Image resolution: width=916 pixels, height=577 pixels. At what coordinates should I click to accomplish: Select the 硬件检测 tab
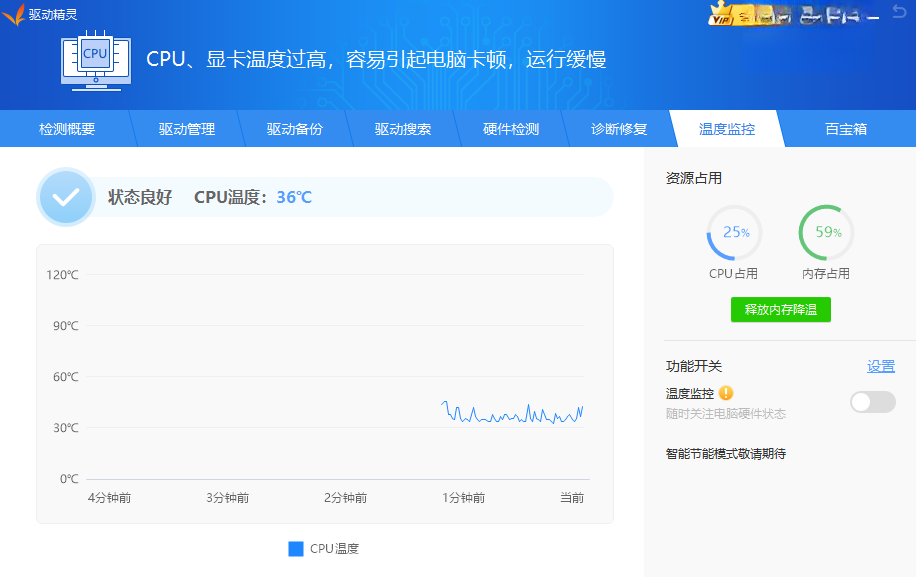(x=511, y=129)
